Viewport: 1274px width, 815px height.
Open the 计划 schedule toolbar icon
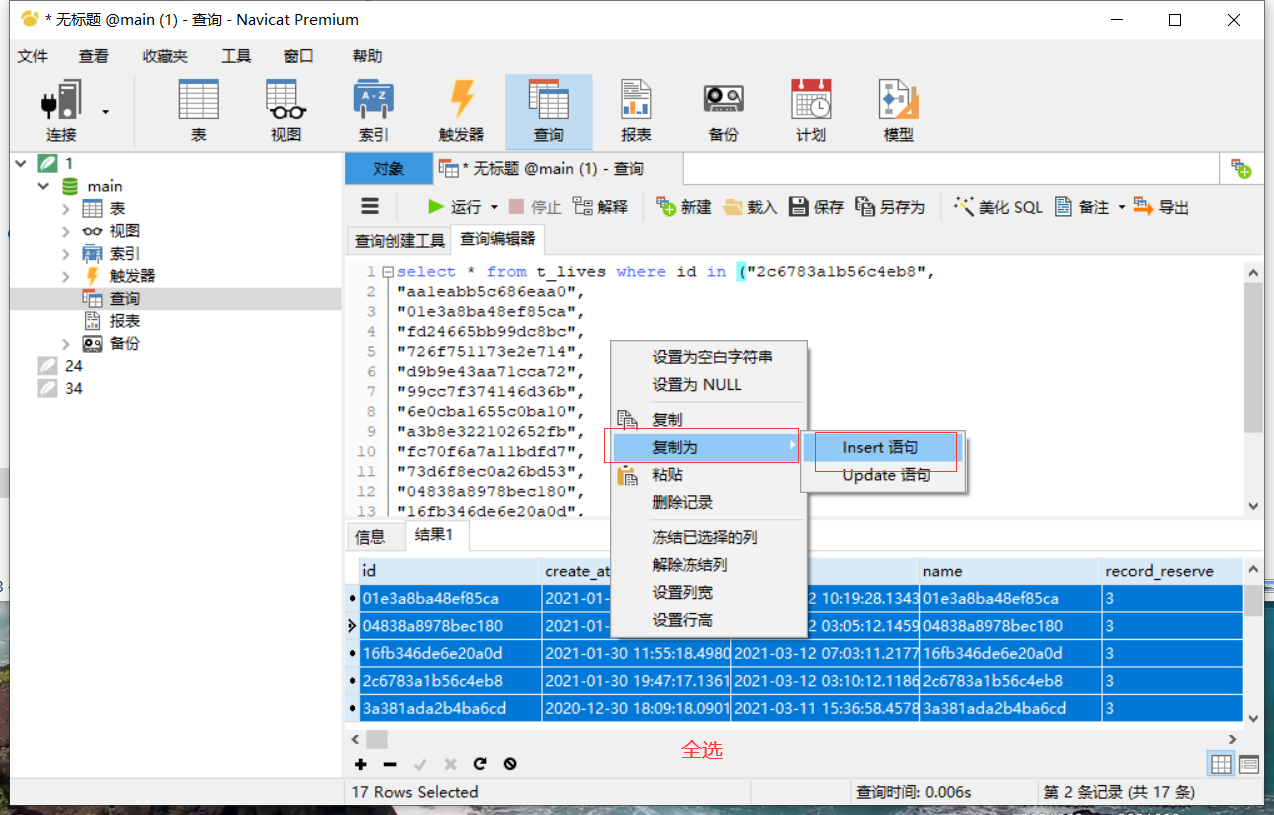coord(811,112)
